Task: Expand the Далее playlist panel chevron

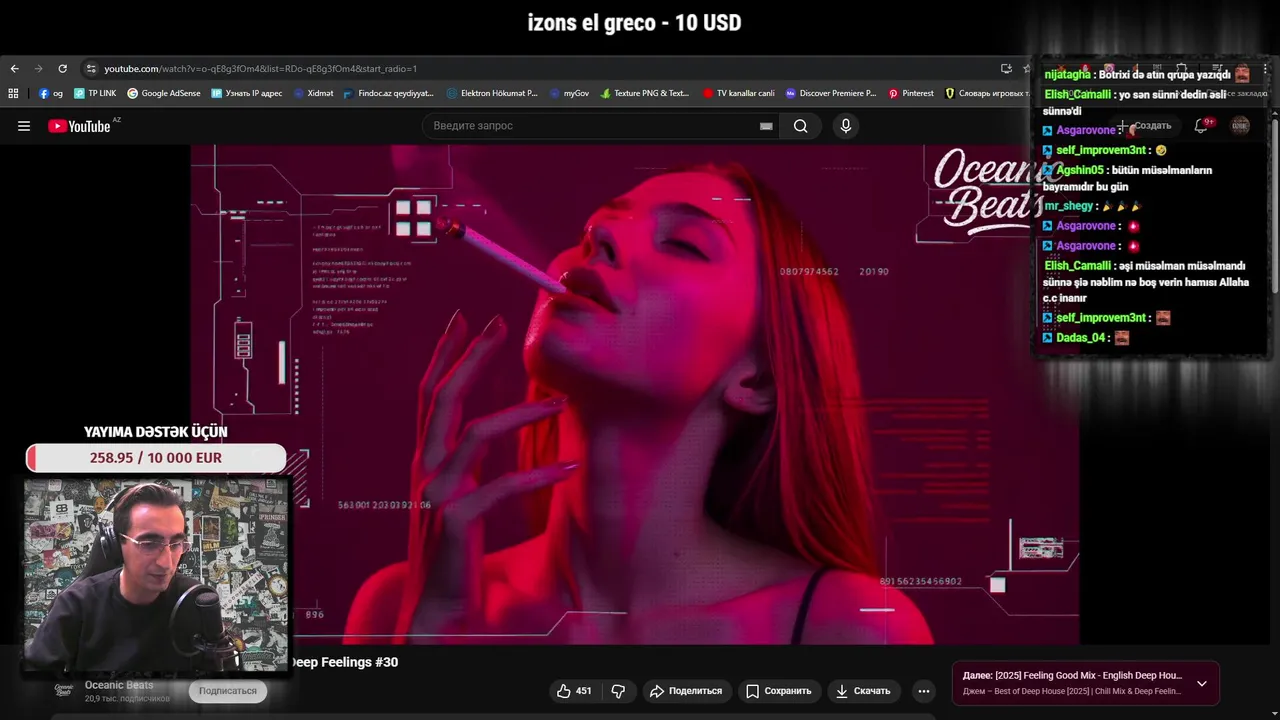Action: [1202, 683]
